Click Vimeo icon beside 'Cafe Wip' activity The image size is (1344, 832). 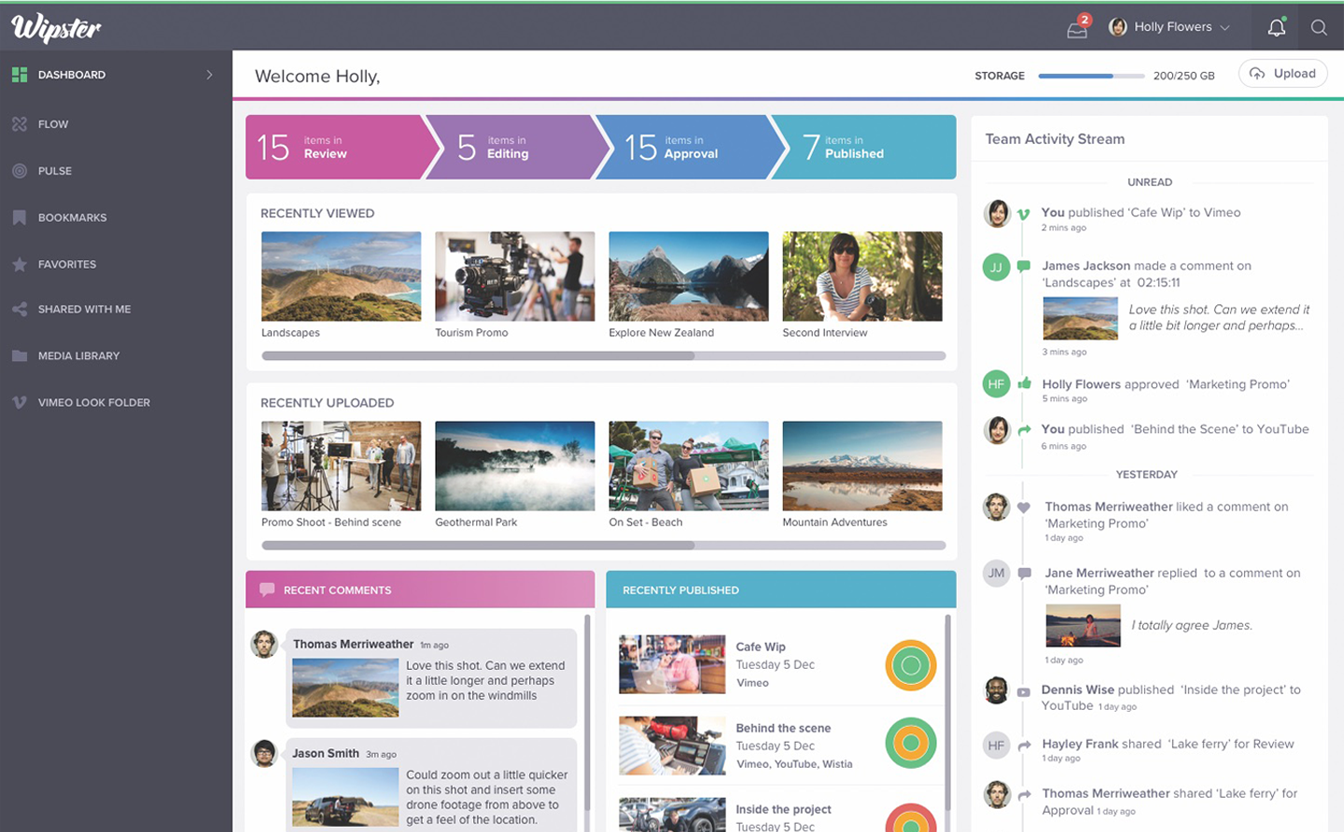[x=1023, y=214]
